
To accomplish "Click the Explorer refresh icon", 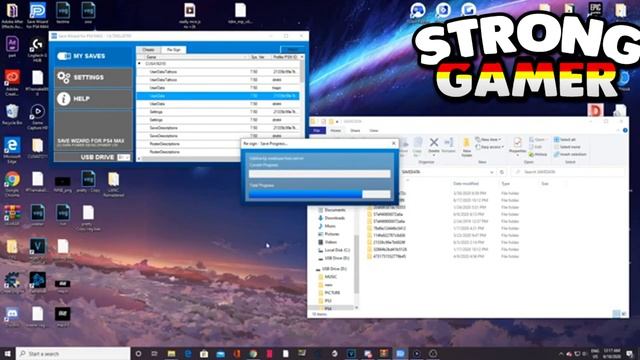I will [502, 172].
